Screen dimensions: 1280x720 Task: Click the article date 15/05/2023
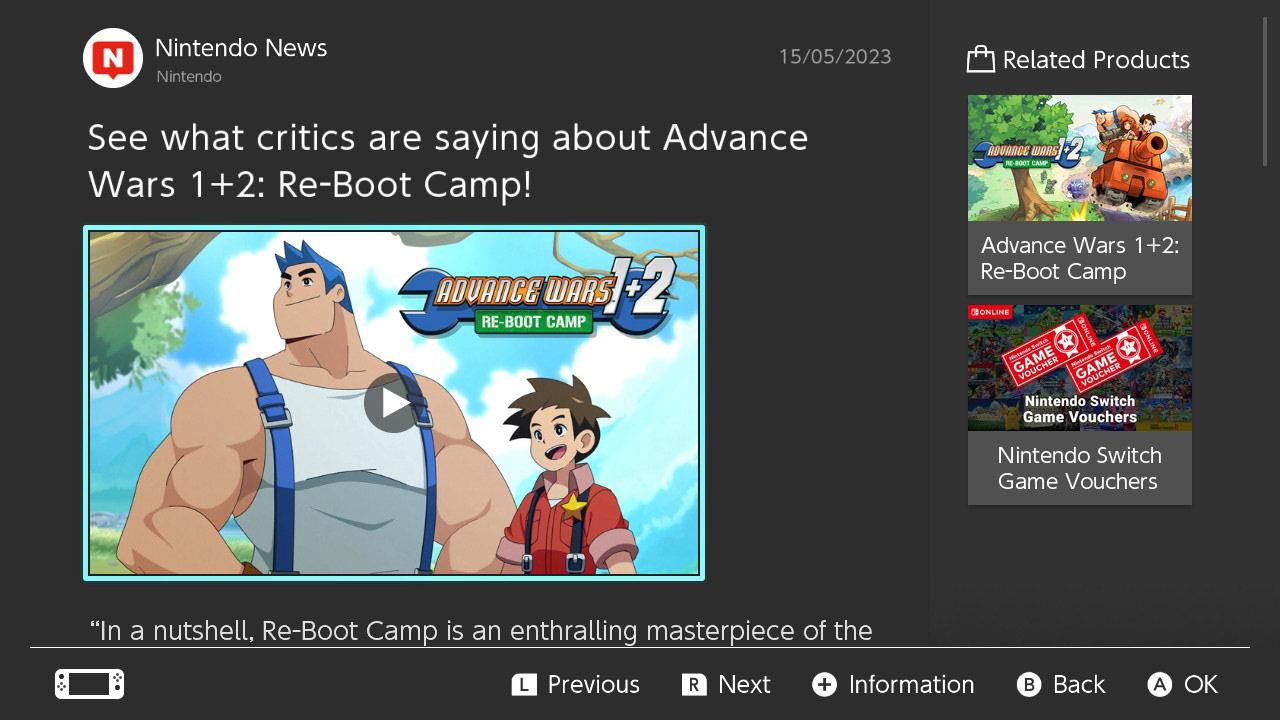[835, 57]
